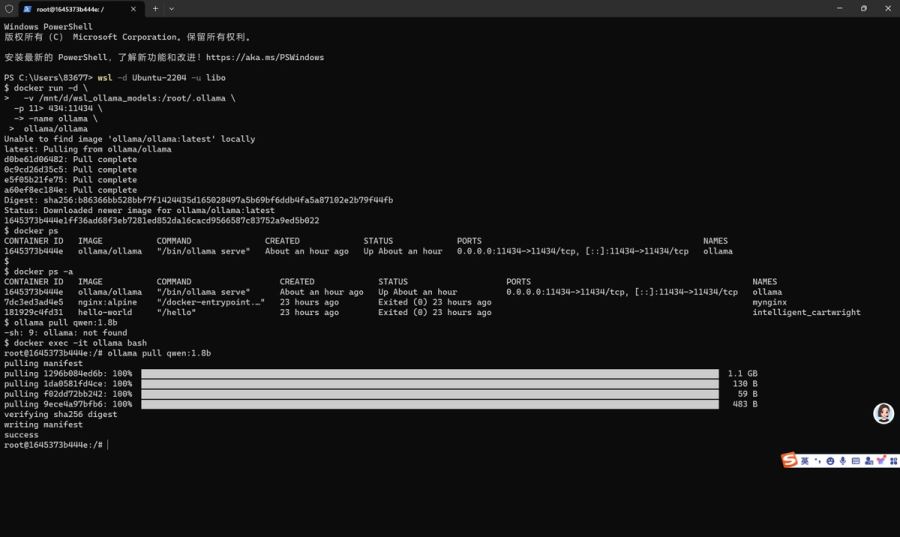Viewport: 900px width, 537px height.
Task: Close the terminal window
Action: coord(888,9)
